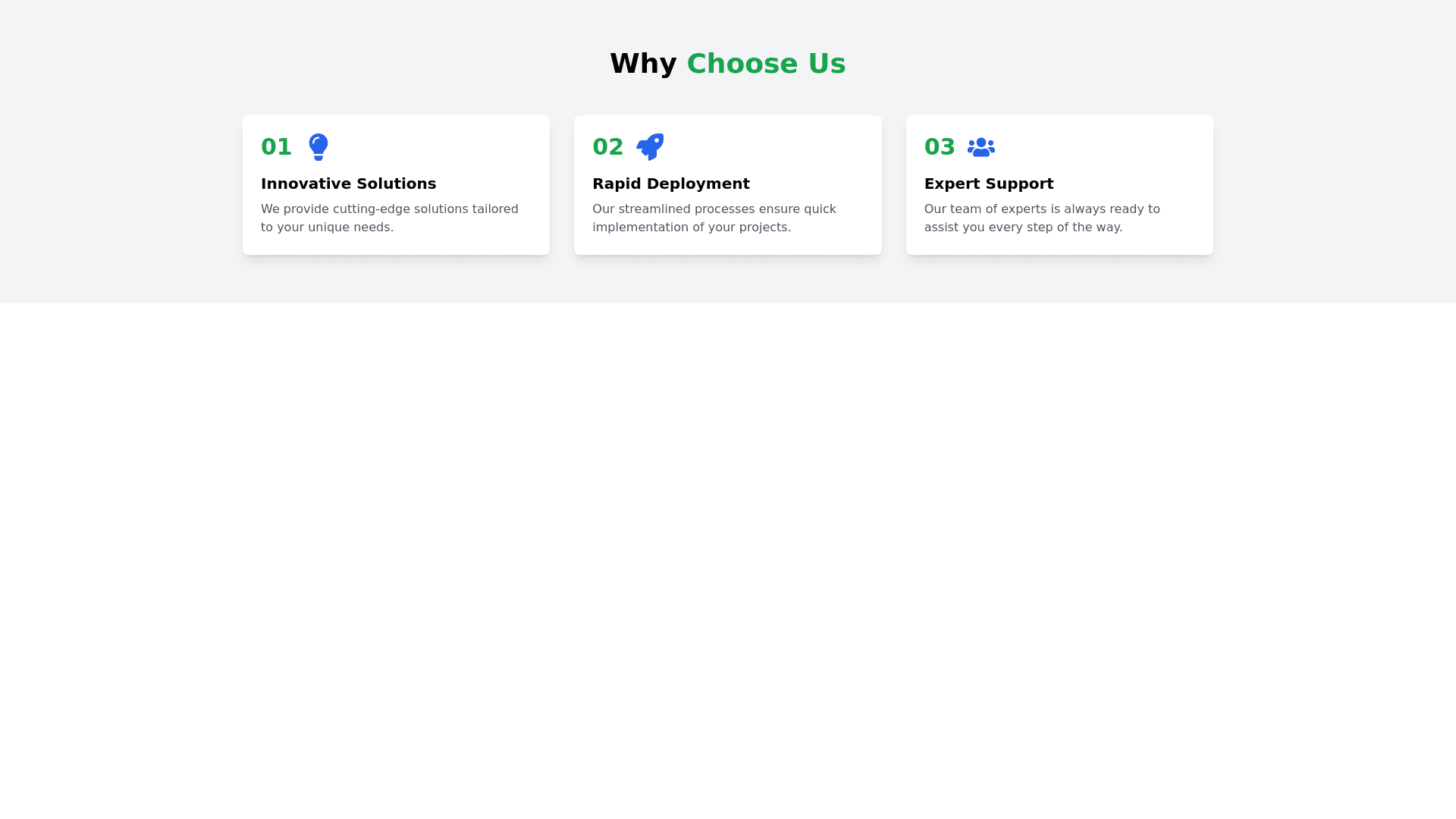The image size is (1456, 819).
Task: Click the words streamlined processes
Action: click(686, 209)
